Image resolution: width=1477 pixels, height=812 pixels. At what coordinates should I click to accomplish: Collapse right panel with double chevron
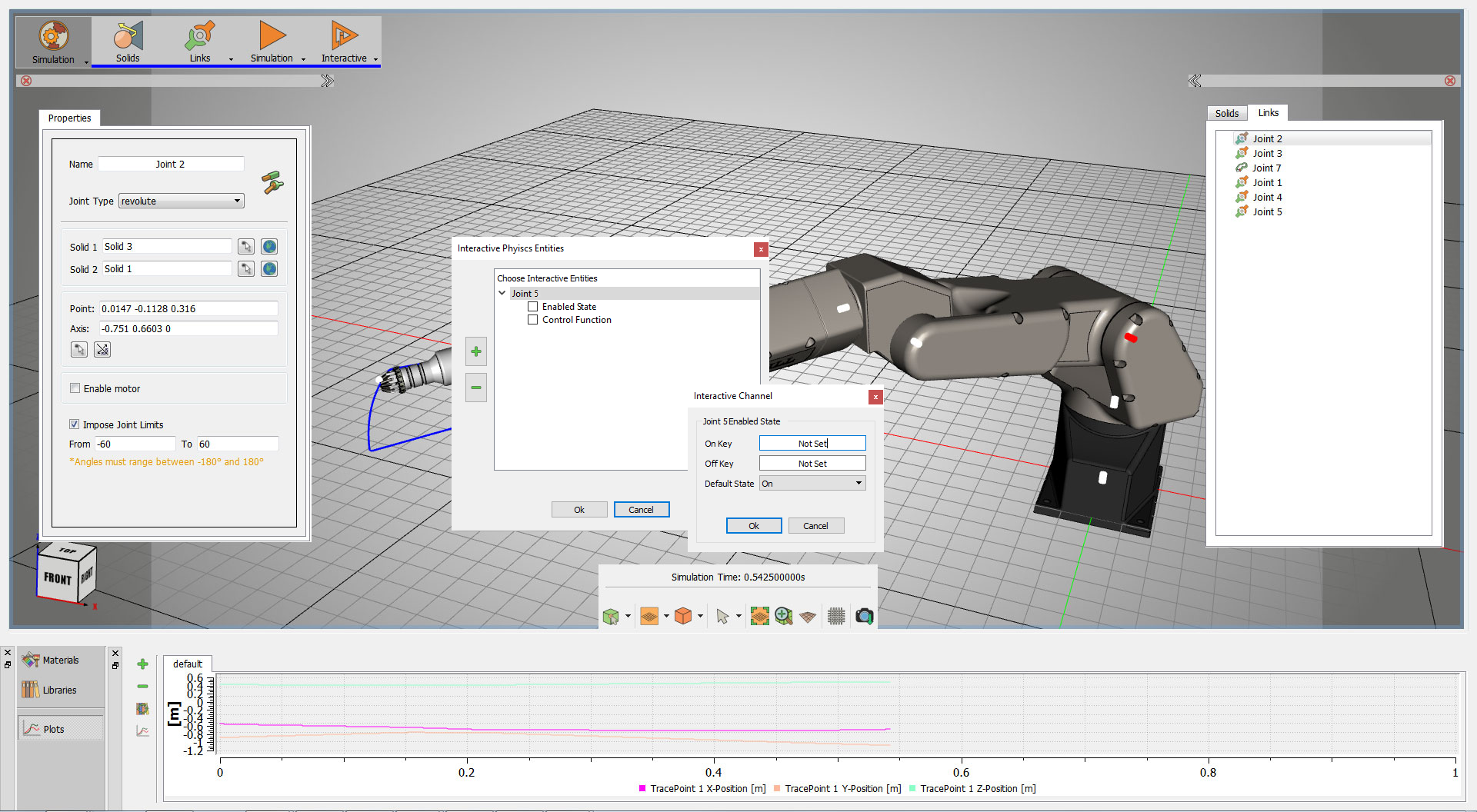tap(1195, 81)
